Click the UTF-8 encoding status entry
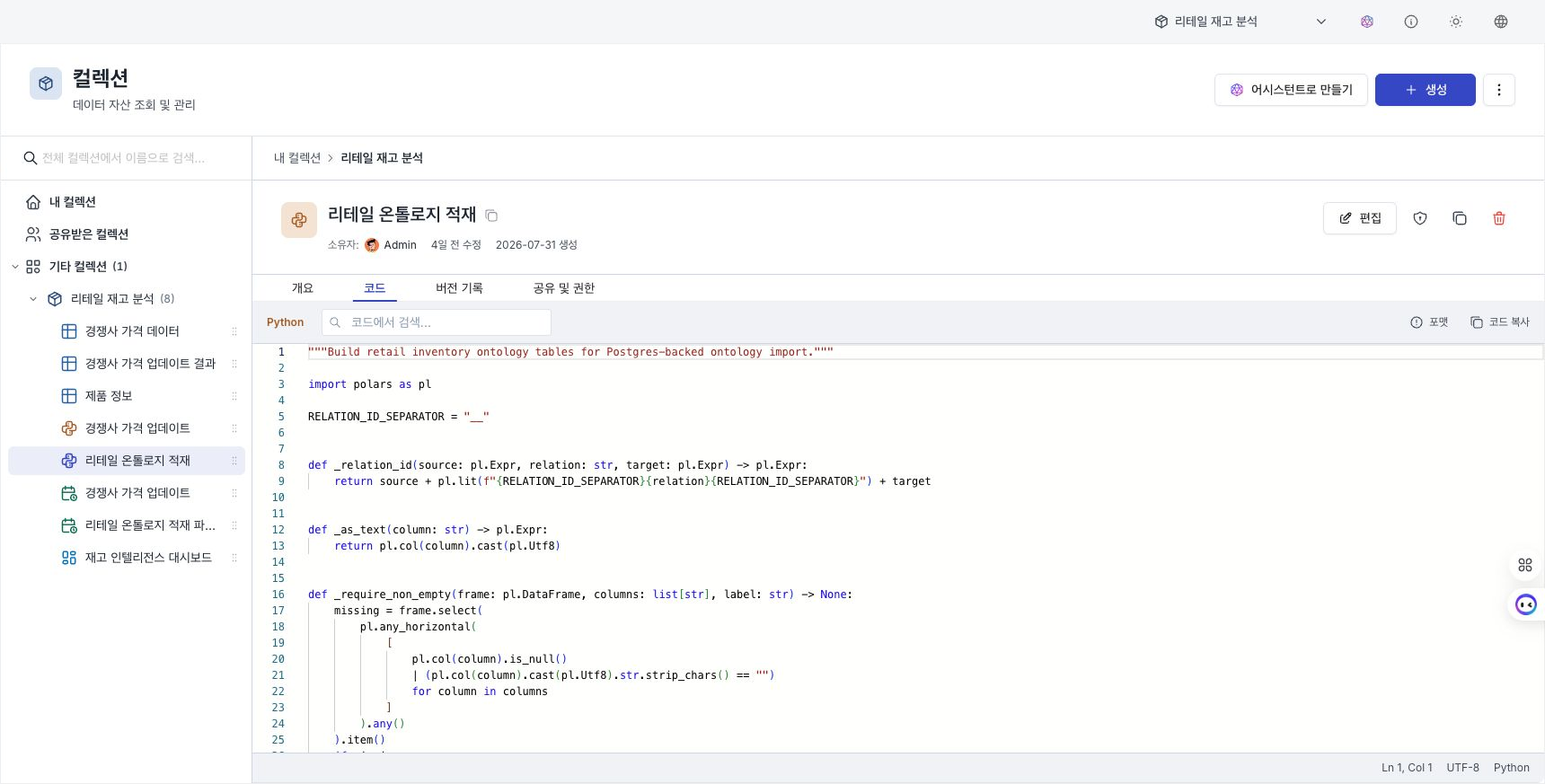The image size is (1545, 784). tap(1462, 768)
